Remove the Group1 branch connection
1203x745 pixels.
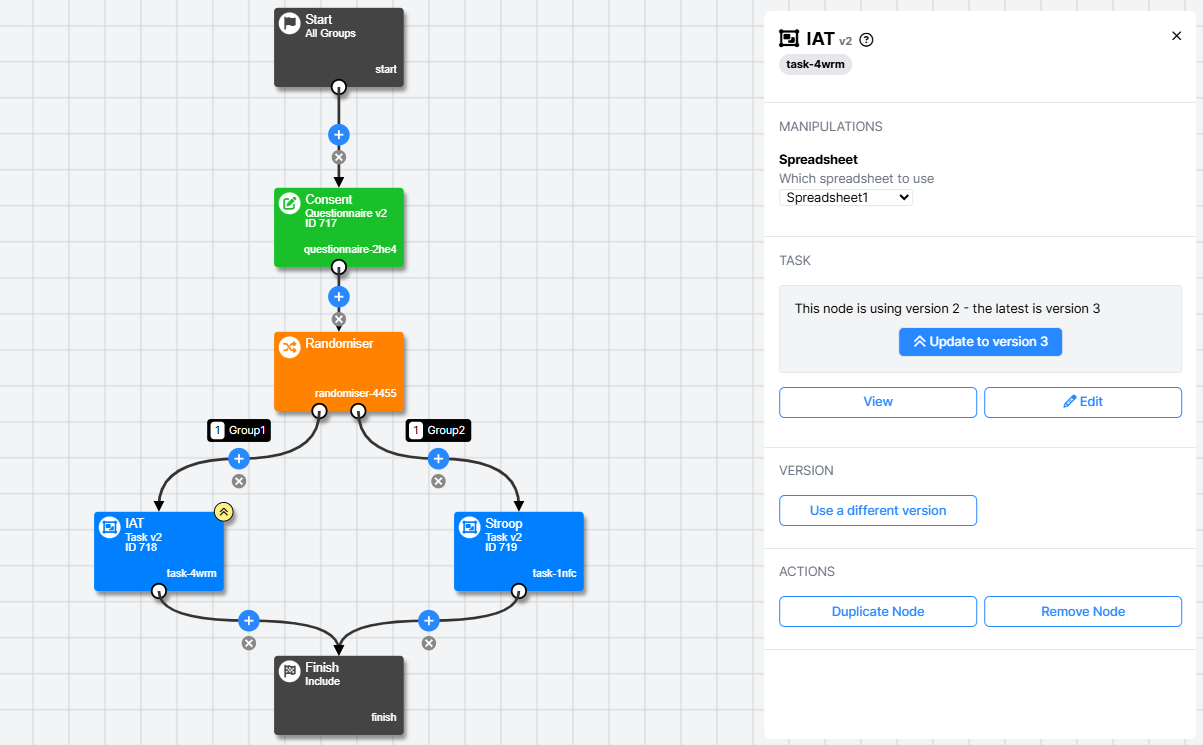[239, 481]
